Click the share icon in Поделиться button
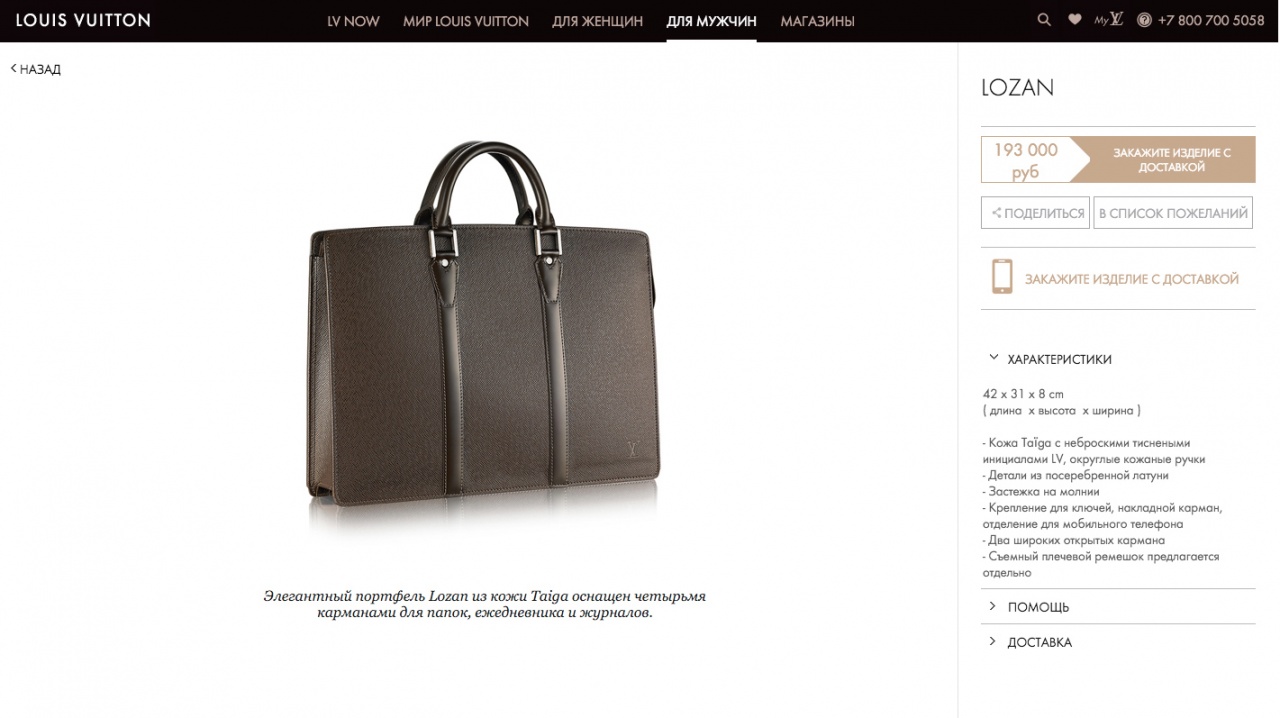Viewport: 1280px width, 718px height. tap(996, 213)
